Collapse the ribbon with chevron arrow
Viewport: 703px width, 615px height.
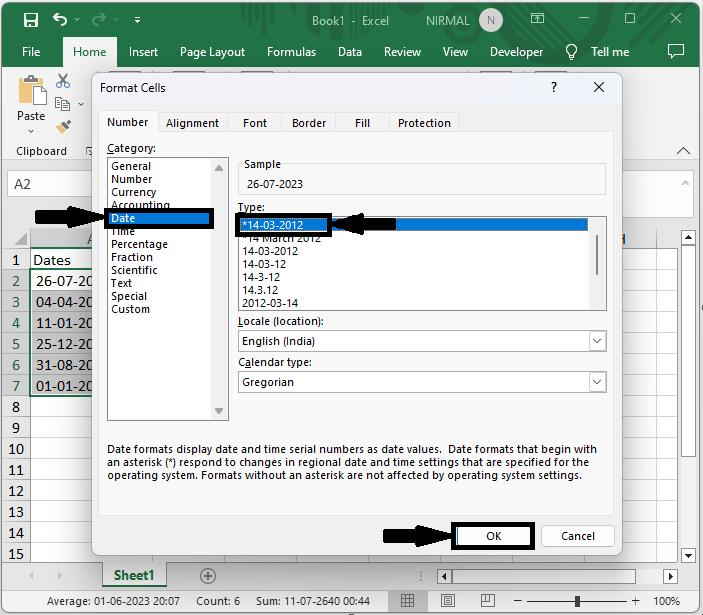(684, 151)
